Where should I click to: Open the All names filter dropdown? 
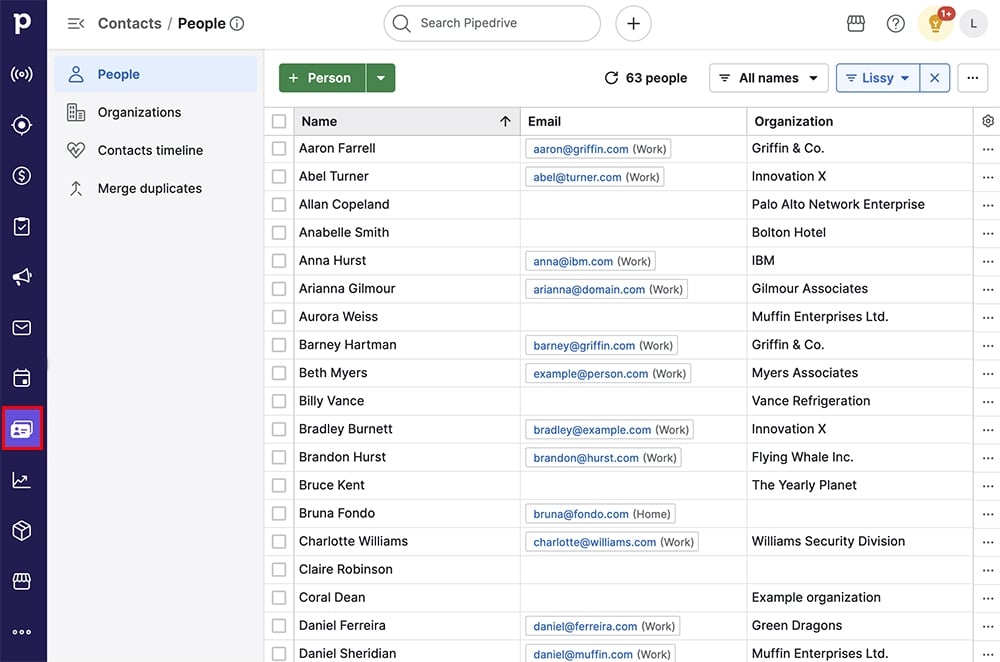(768, 77)
